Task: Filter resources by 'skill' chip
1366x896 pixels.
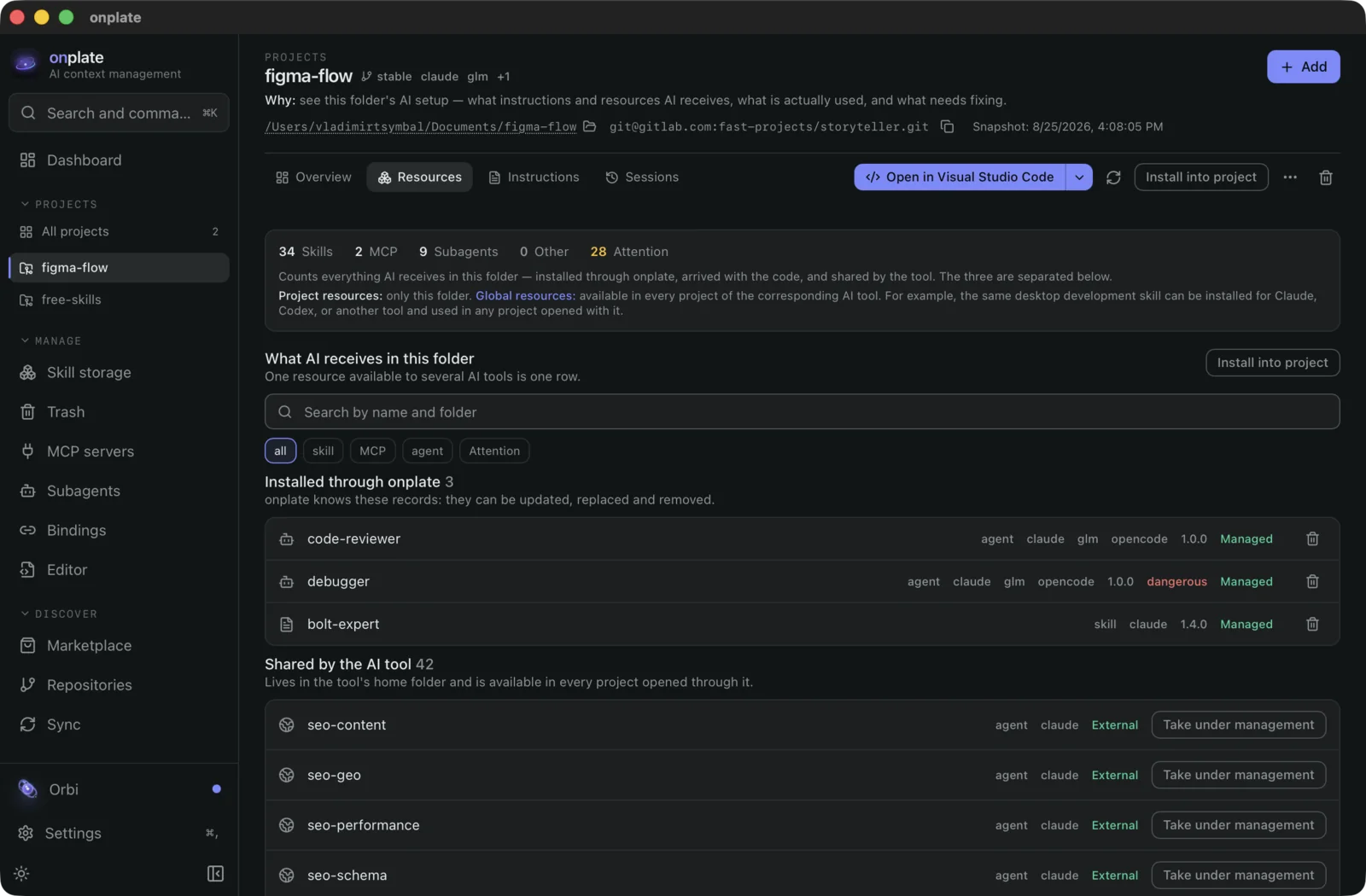Action: 324,451
